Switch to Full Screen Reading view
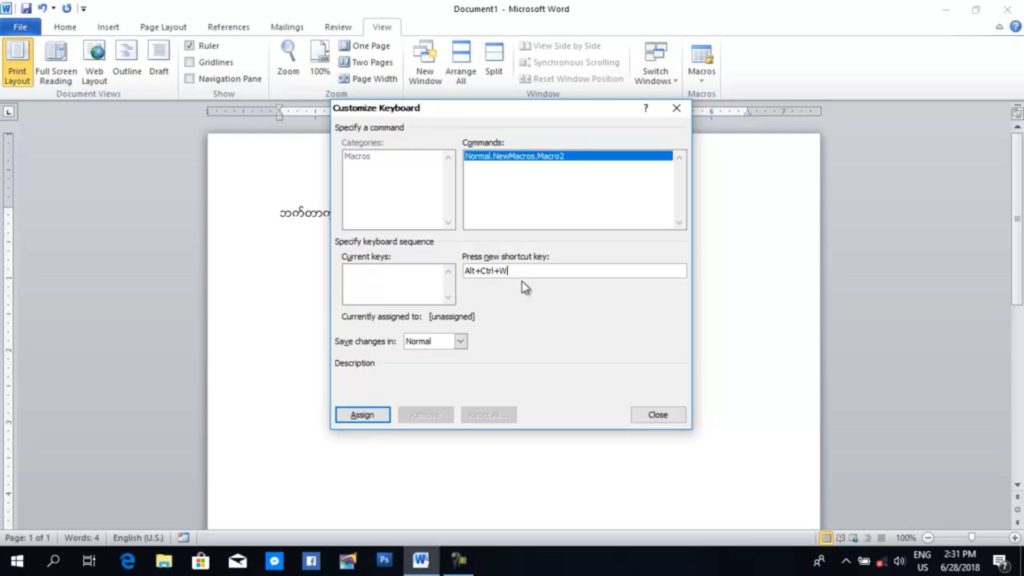 click(x=56, y=62)
